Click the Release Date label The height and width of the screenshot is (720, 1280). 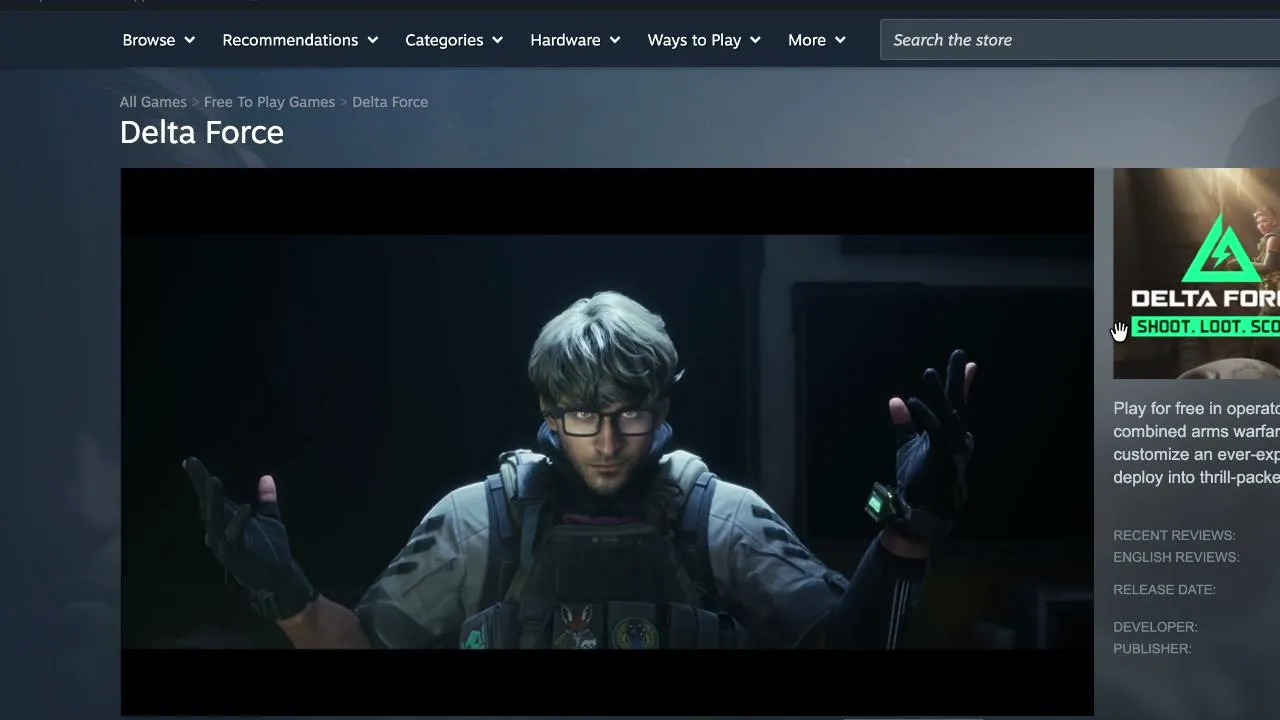[1164, 589]
